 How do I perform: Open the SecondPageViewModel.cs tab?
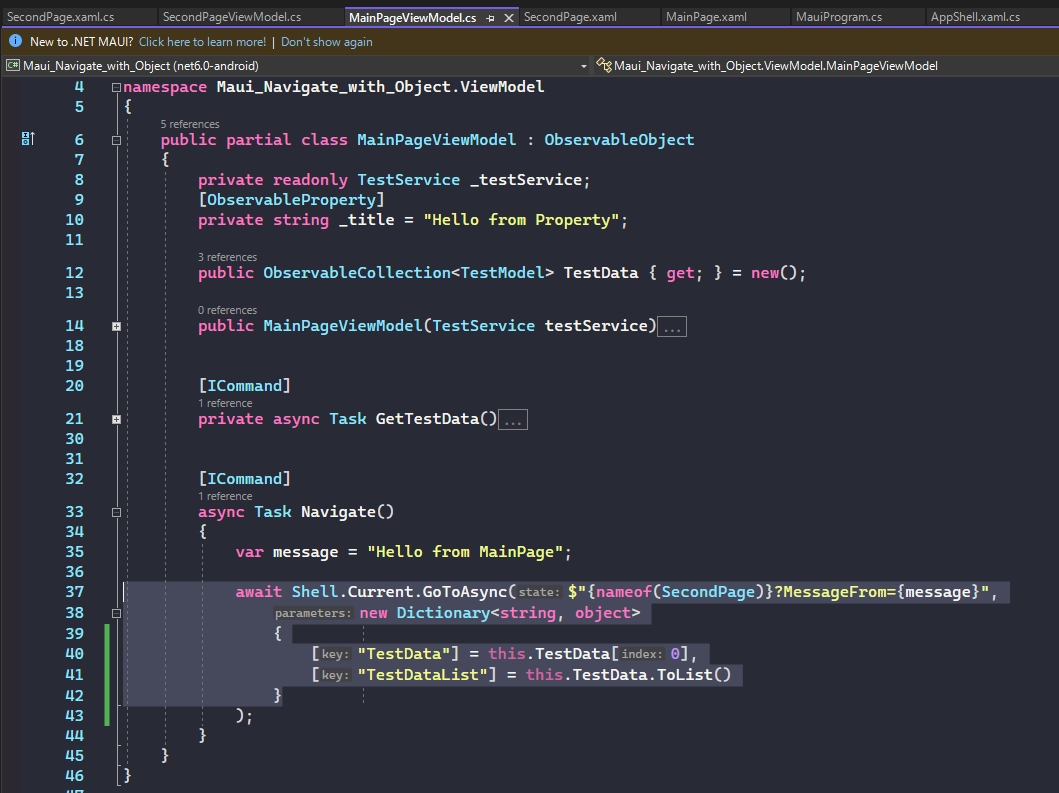(232, 17)
